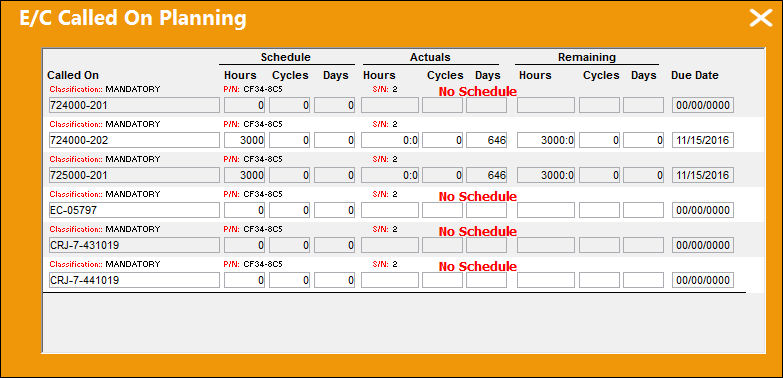Click Schedule Hours field for 725000-201
This screenshot has height=378, width=783.
click(245, 175)
